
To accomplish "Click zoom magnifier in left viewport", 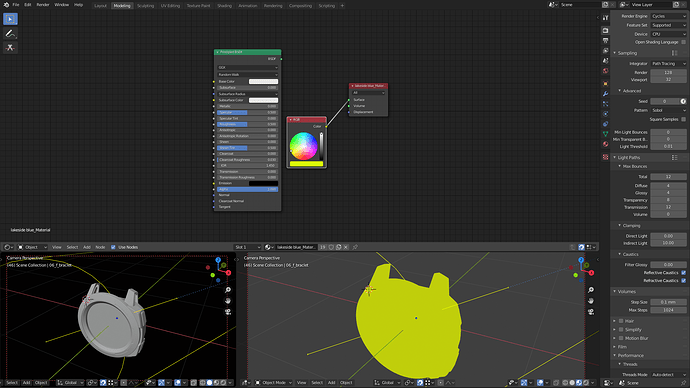I will coord(228,290).
